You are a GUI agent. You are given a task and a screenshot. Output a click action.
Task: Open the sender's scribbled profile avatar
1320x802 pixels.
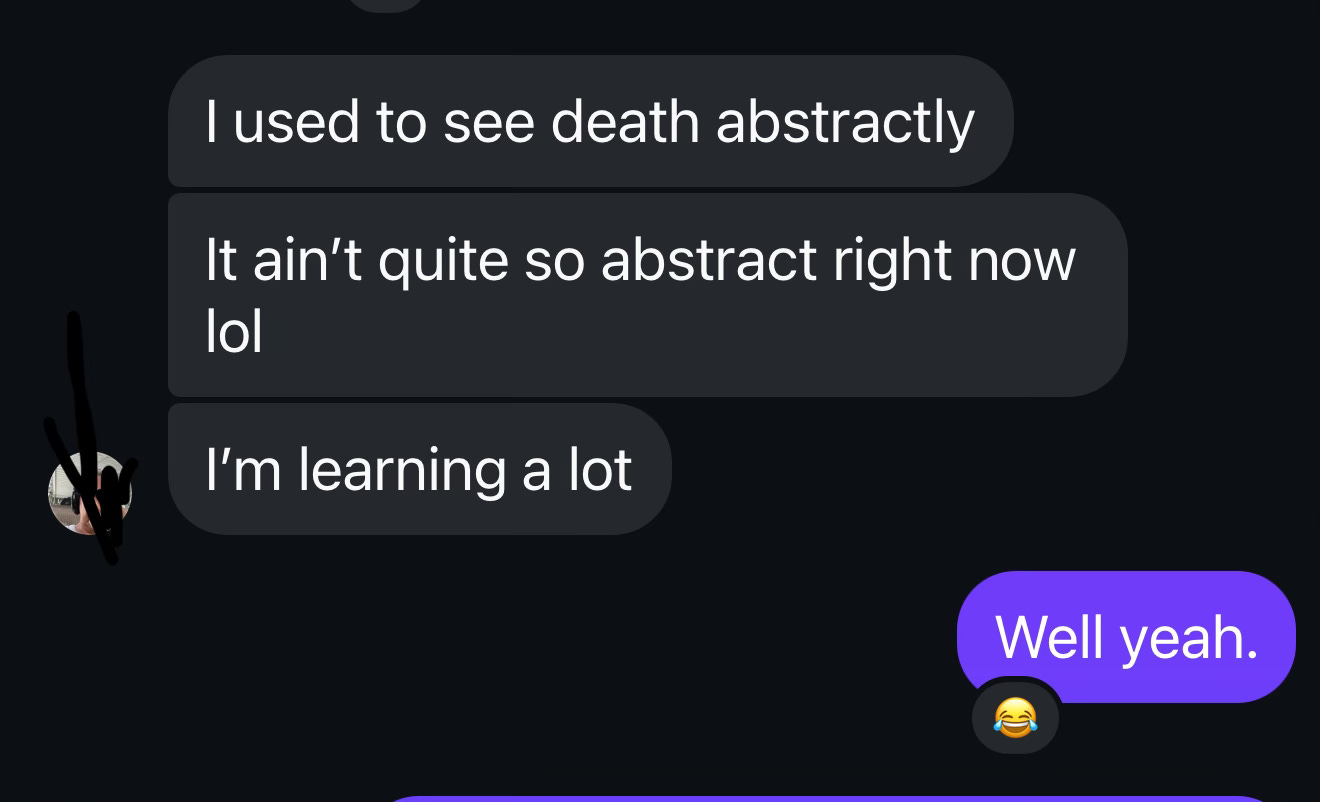(x=90, y=492)
